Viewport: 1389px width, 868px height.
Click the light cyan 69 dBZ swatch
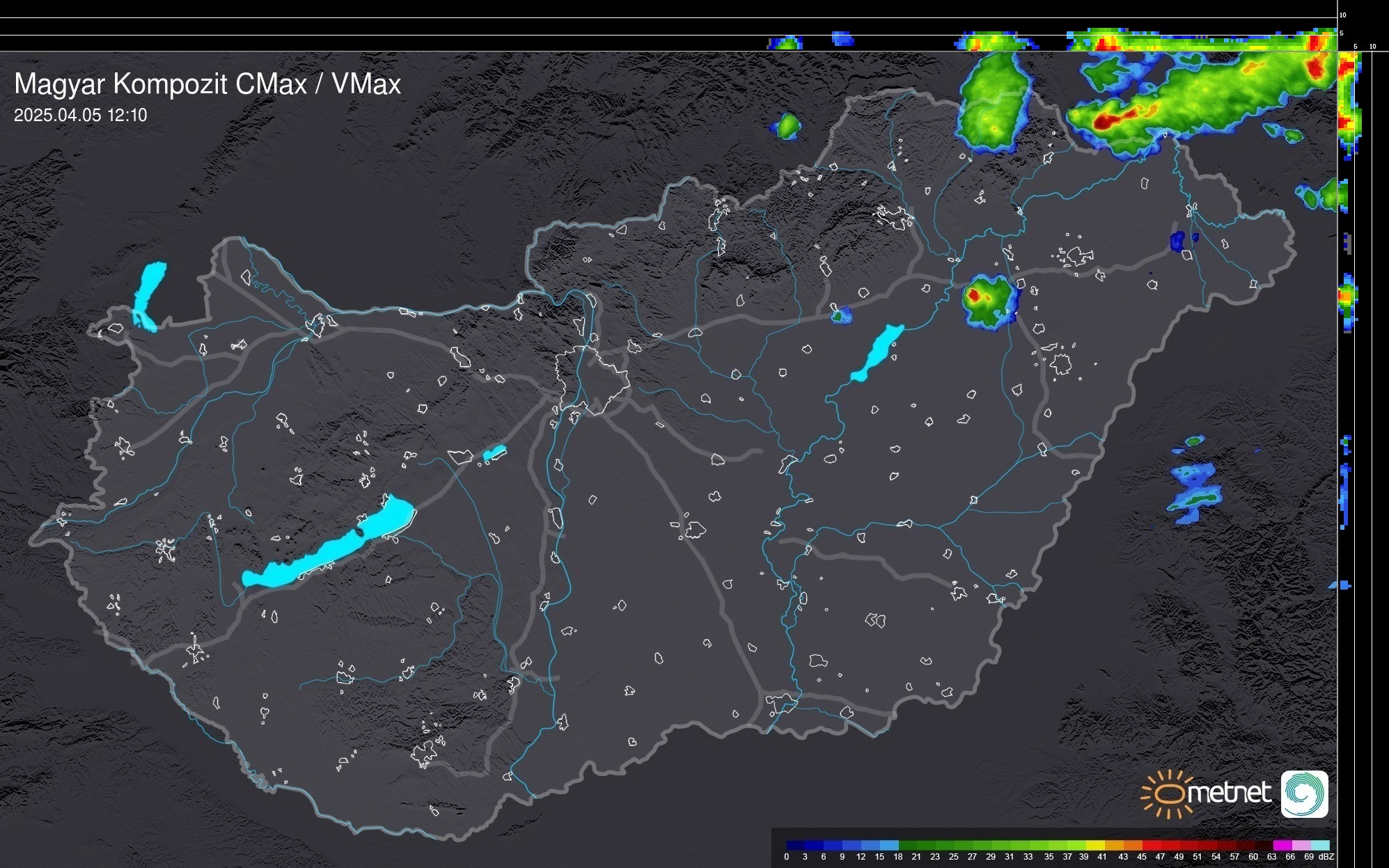coord(1319,845)
